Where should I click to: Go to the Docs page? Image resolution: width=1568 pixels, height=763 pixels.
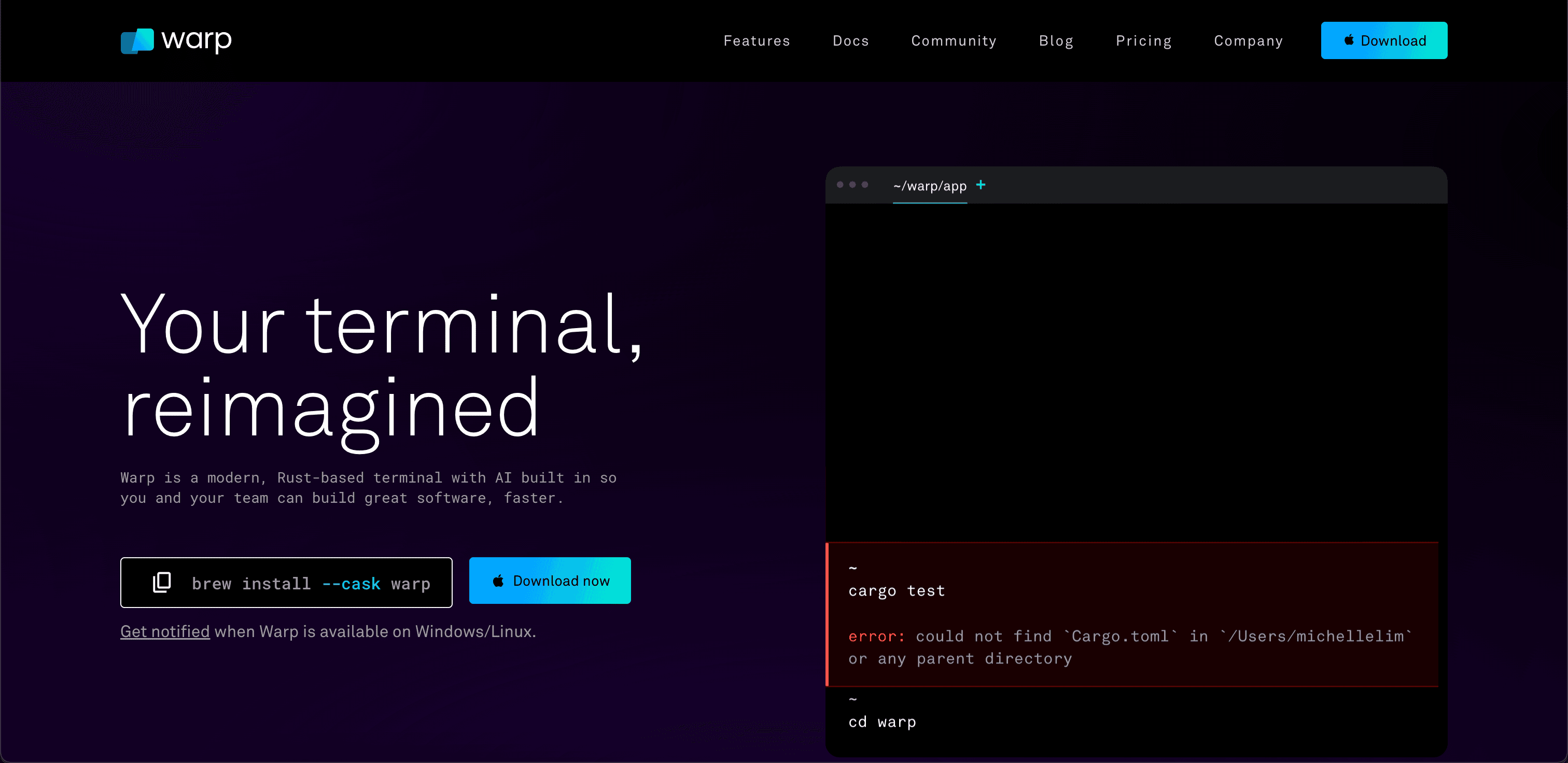[850, 41]
